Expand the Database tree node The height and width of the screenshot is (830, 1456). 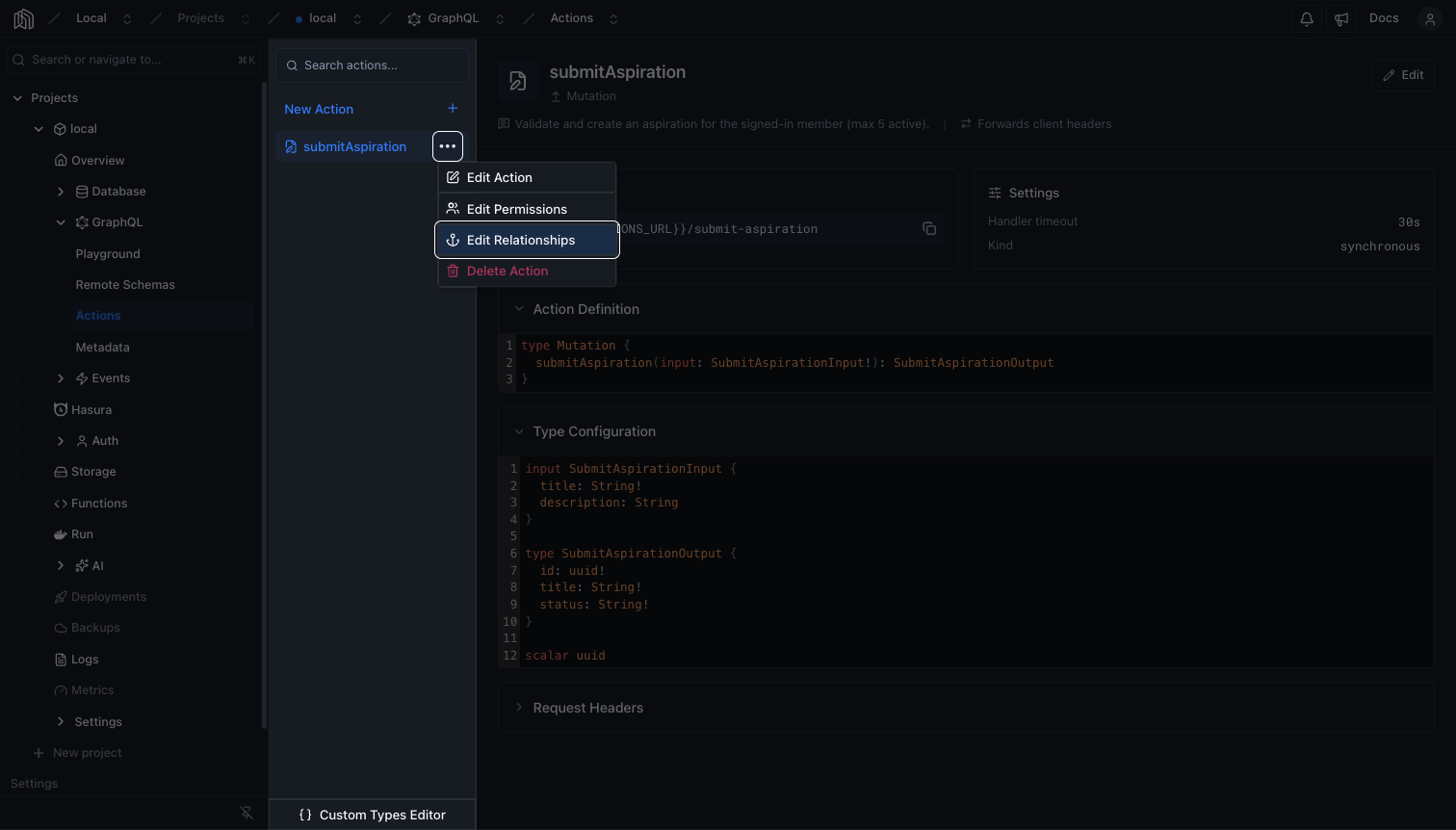[x=61, y=192]
